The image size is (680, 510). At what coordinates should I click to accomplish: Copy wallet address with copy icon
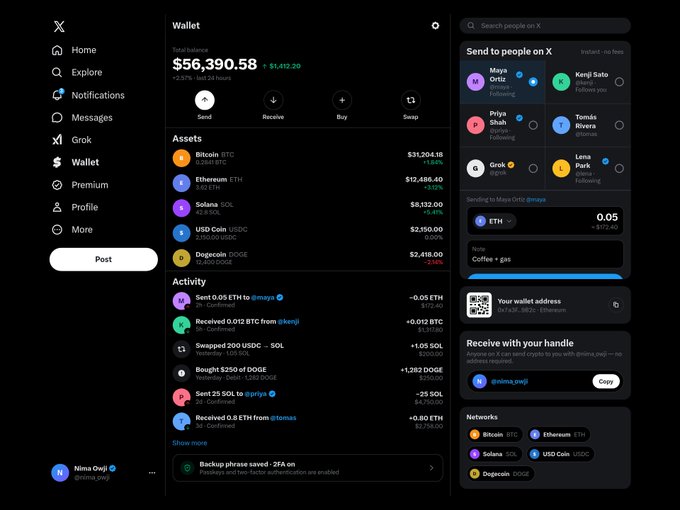tap(616, 305)
